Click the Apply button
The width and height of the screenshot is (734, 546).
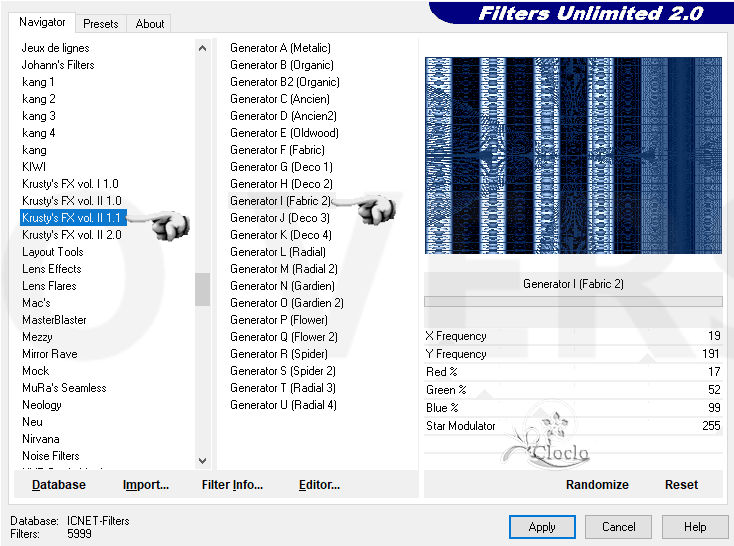542,527
